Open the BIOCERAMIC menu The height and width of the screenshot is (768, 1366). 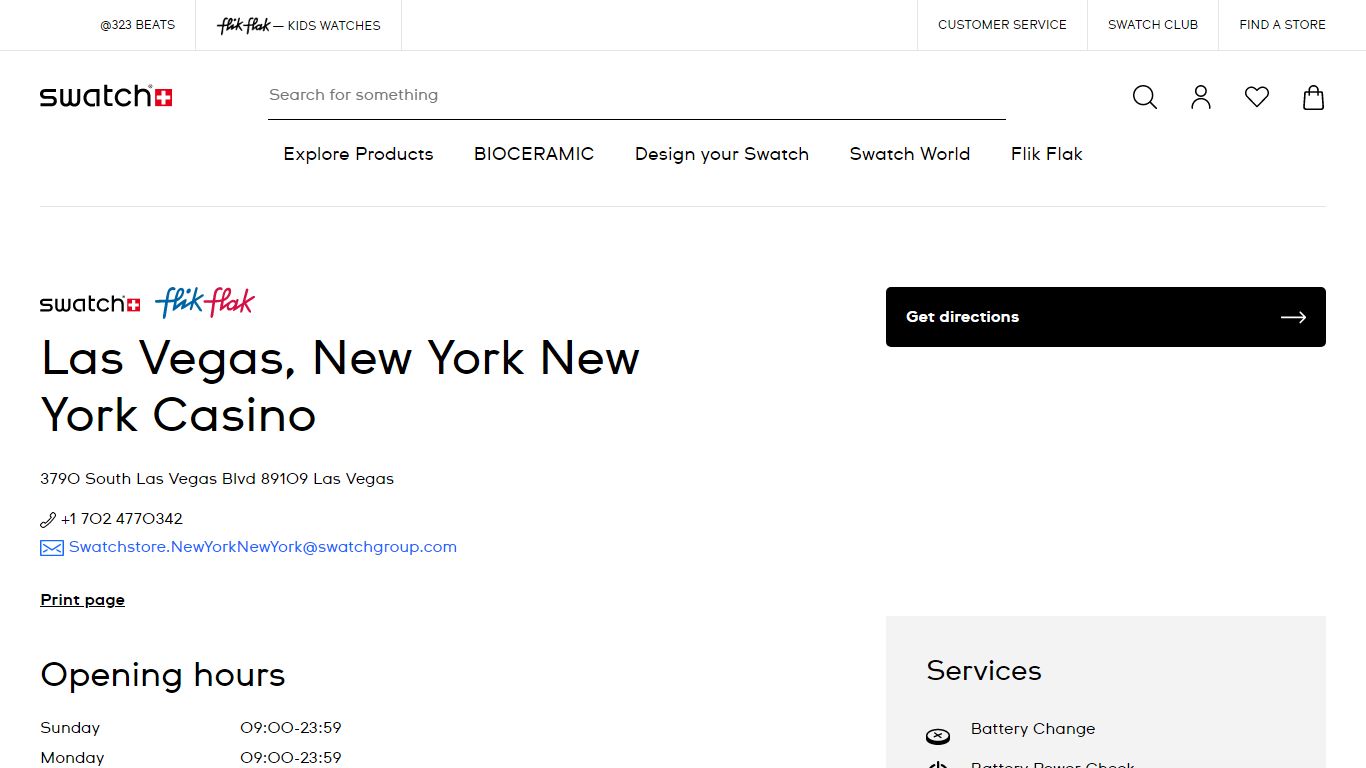pos(534,154)
